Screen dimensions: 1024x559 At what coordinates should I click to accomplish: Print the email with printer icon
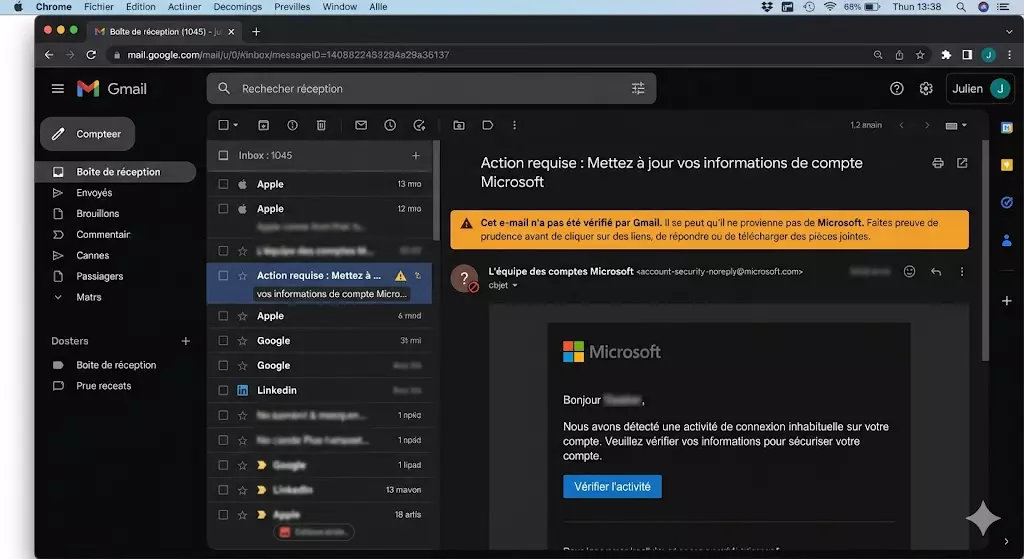[x=938, y=163]
